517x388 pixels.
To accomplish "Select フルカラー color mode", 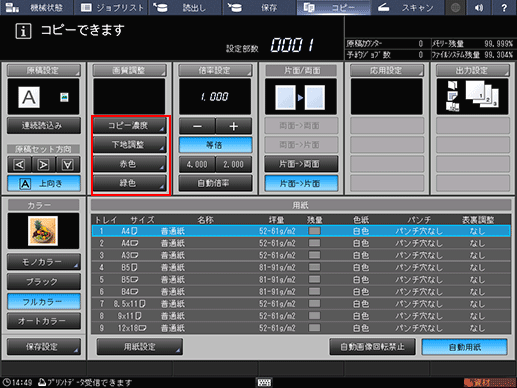I will pyautogui.click(x=44, y=302).
